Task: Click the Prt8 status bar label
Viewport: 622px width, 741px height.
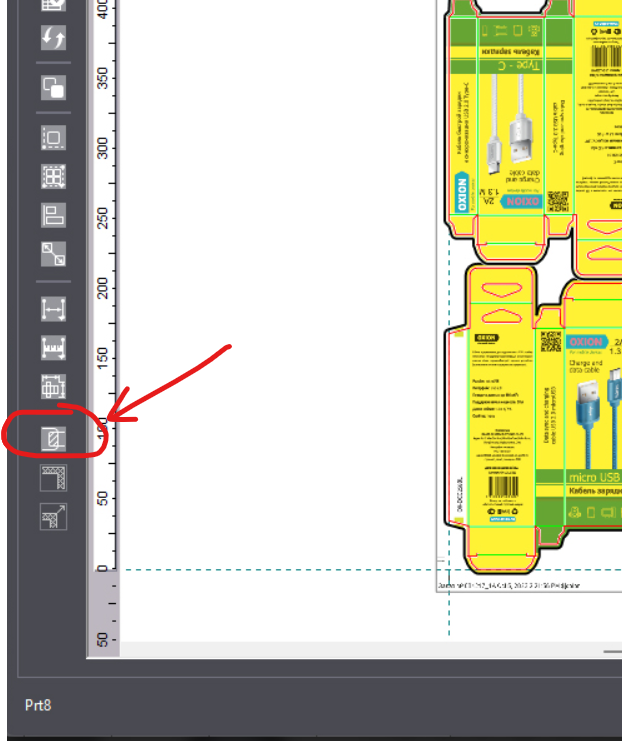Action: (x=38, y=705)
